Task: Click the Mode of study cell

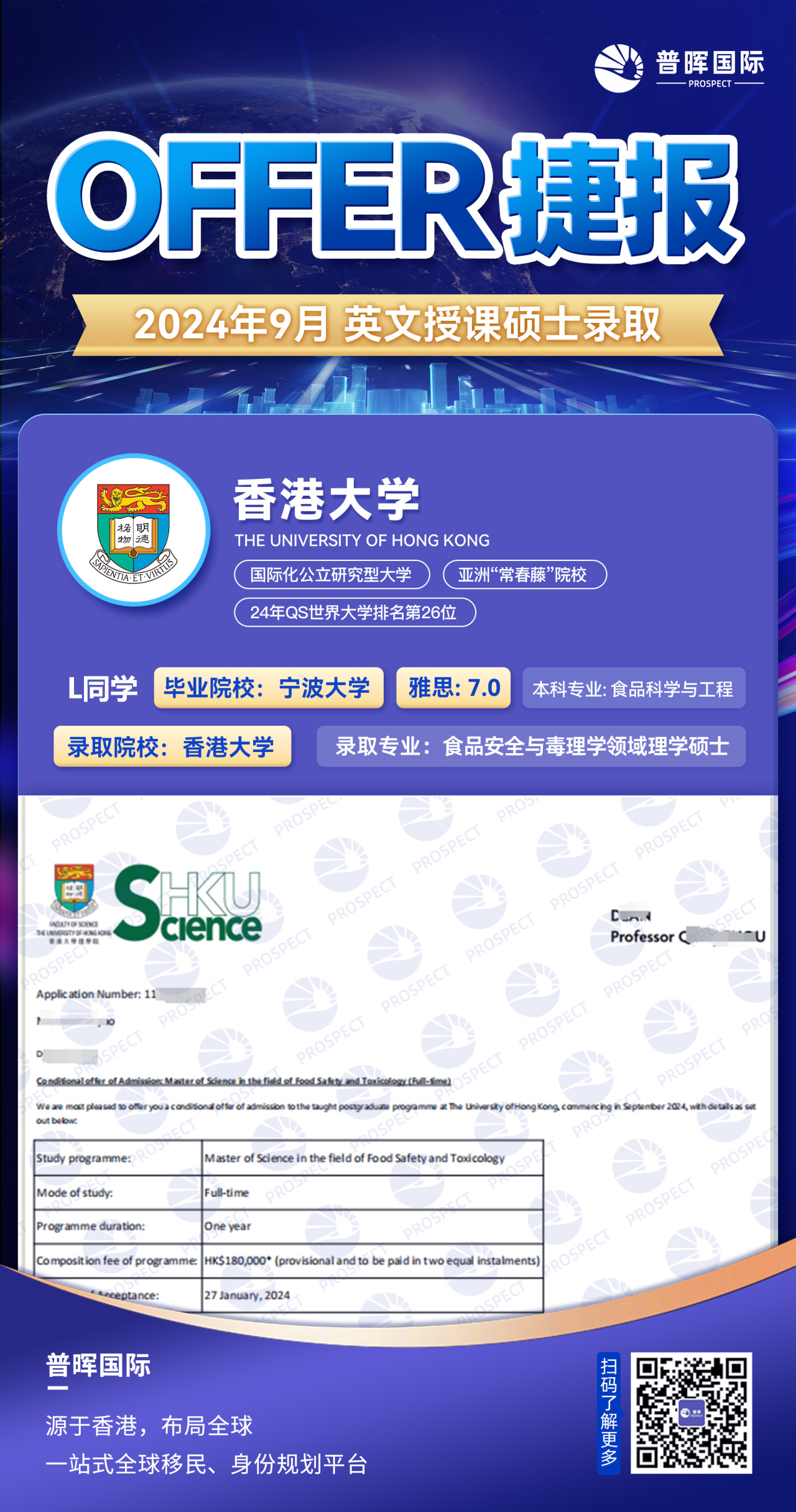Action: click(x=118, y=1192)
